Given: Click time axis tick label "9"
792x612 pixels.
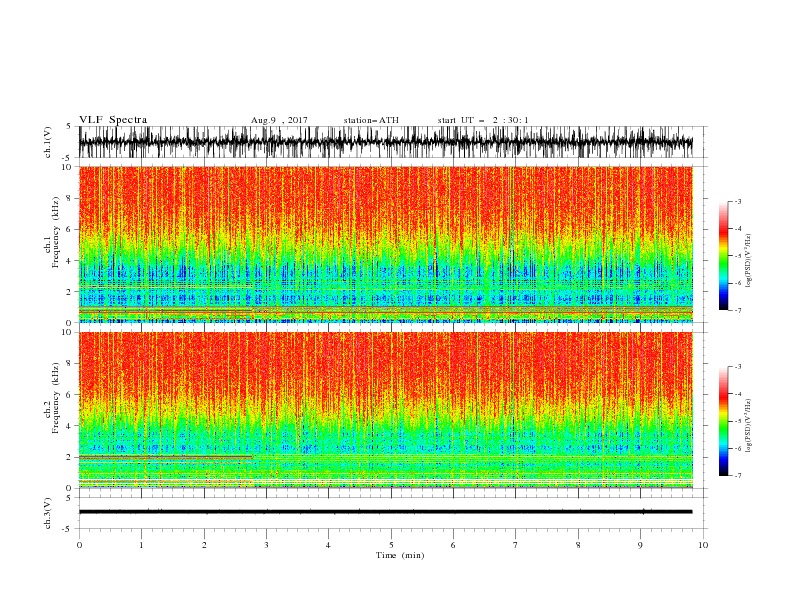Looking at the screenshot, I should tap(640, 545).
